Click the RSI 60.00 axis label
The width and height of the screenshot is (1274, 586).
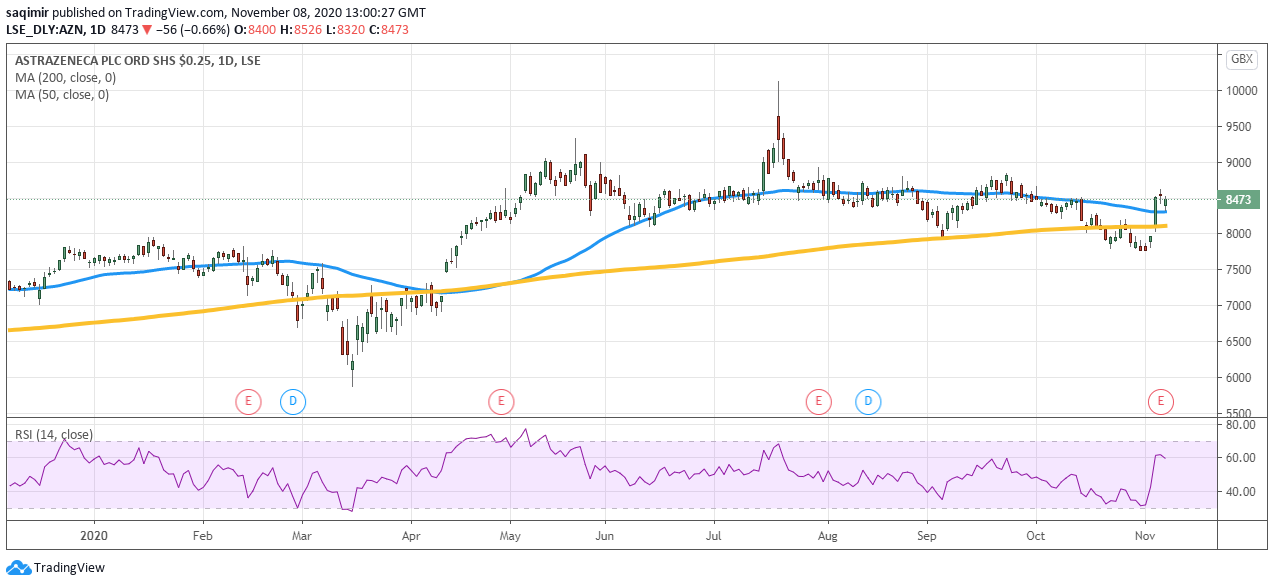coord(1240,458)
